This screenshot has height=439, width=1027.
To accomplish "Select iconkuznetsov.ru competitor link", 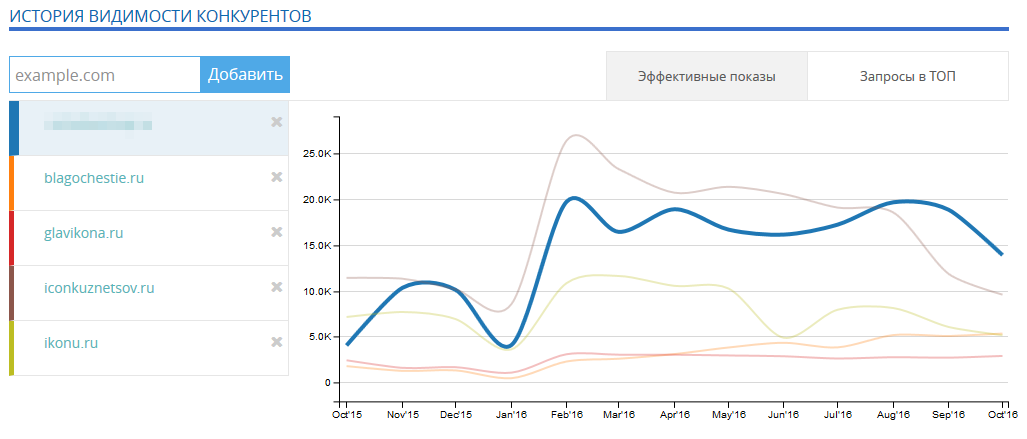I will pyautogui.click(x=99, y=288).
